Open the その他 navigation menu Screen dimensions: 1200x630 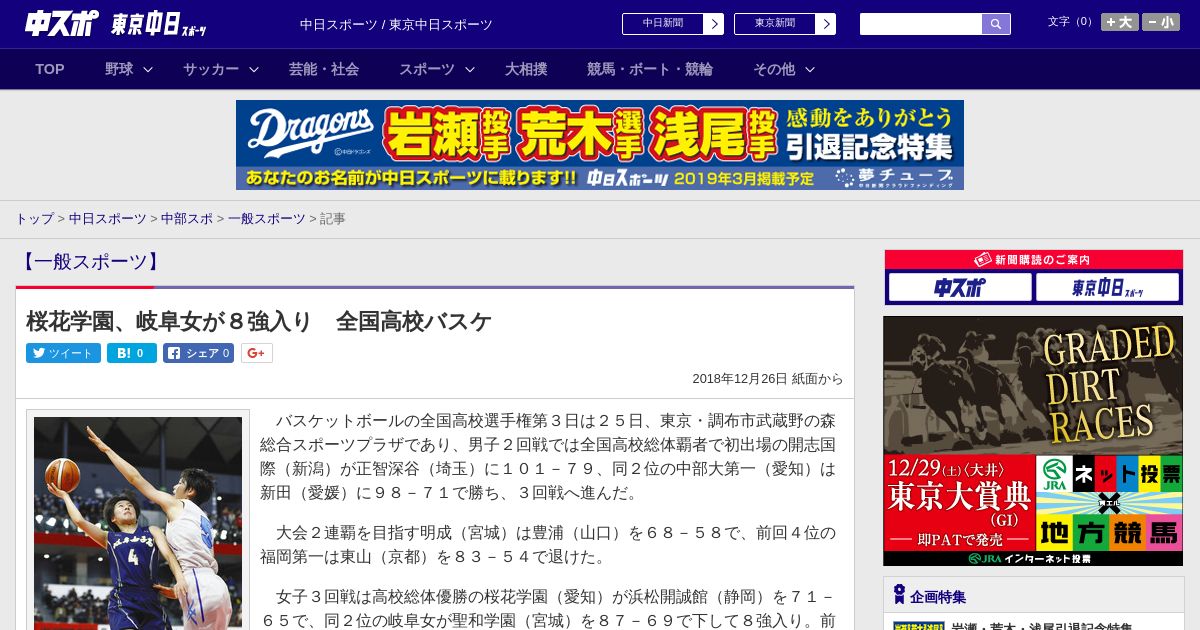coord(774,69)
